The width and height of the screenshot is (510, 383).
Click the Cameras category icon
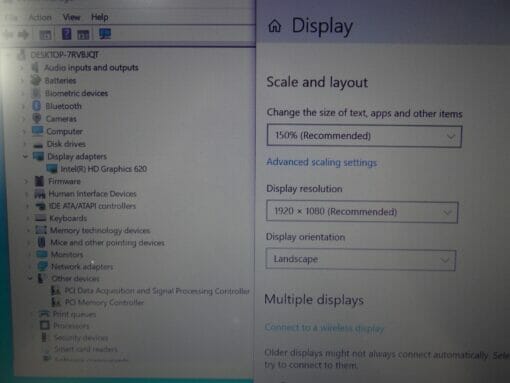click(x=37, y=119)
